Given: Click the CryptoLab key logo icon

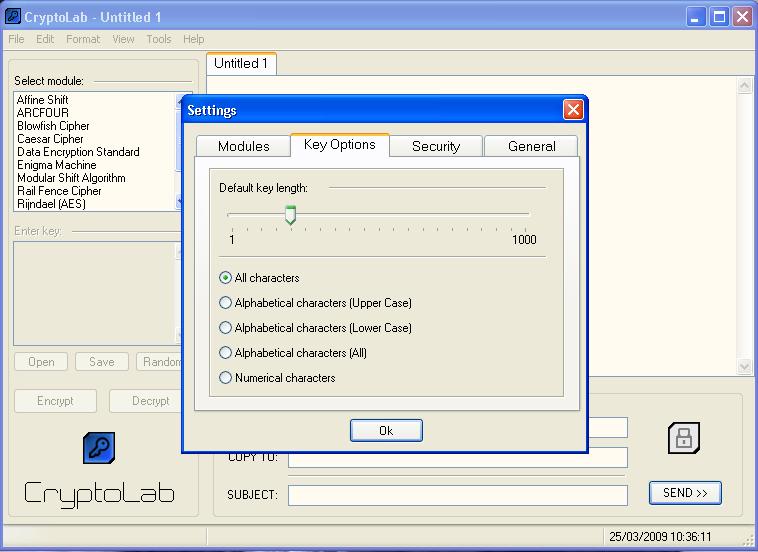Looking at the screenshot, I should tap(99, 448).
